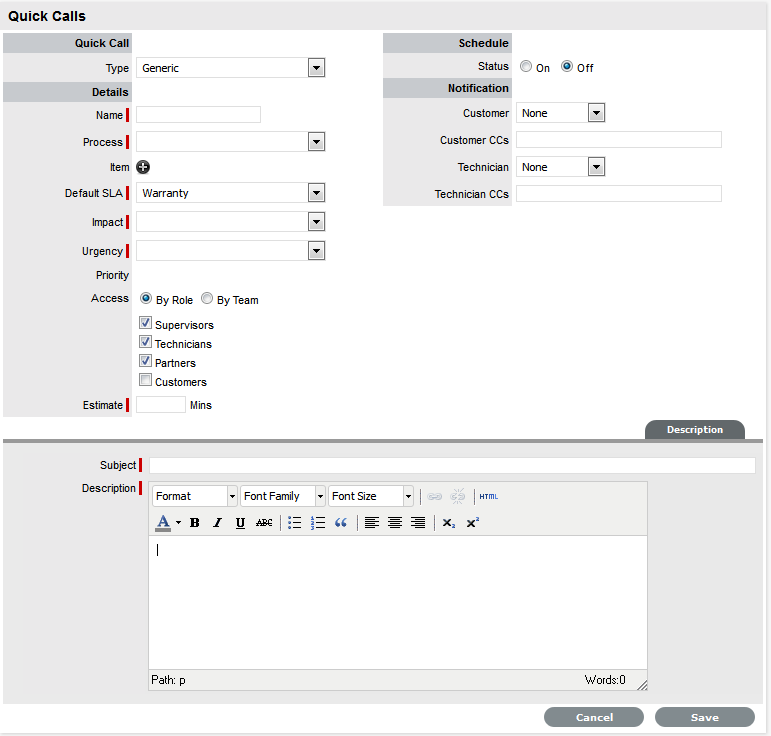Viewport: 771px width, 736px height.
Task: Align text right
Action: 418,523
